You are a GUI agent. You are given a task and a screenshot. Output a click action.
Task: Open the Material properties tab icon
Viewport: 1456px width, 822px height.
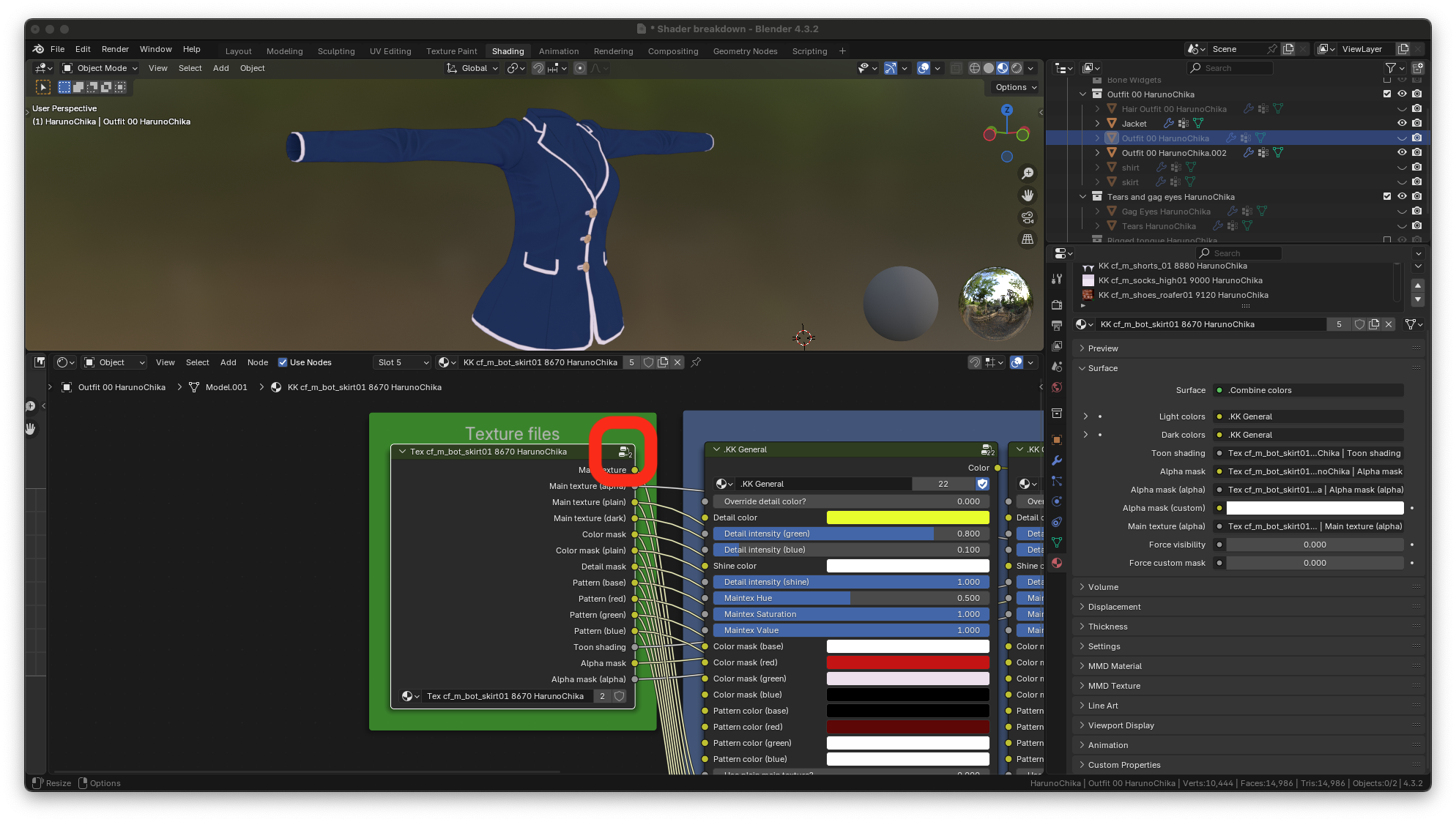[x=1056, y=563]
